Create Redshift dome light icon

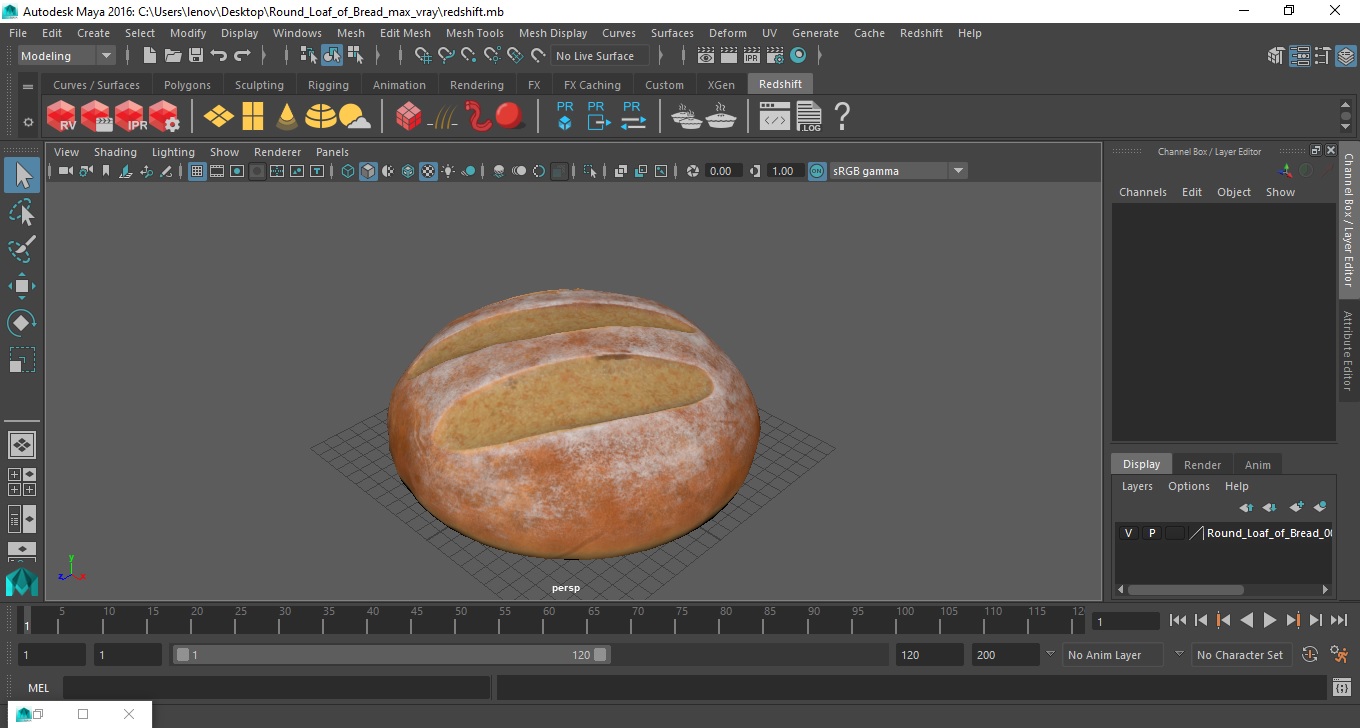point(321,117)
